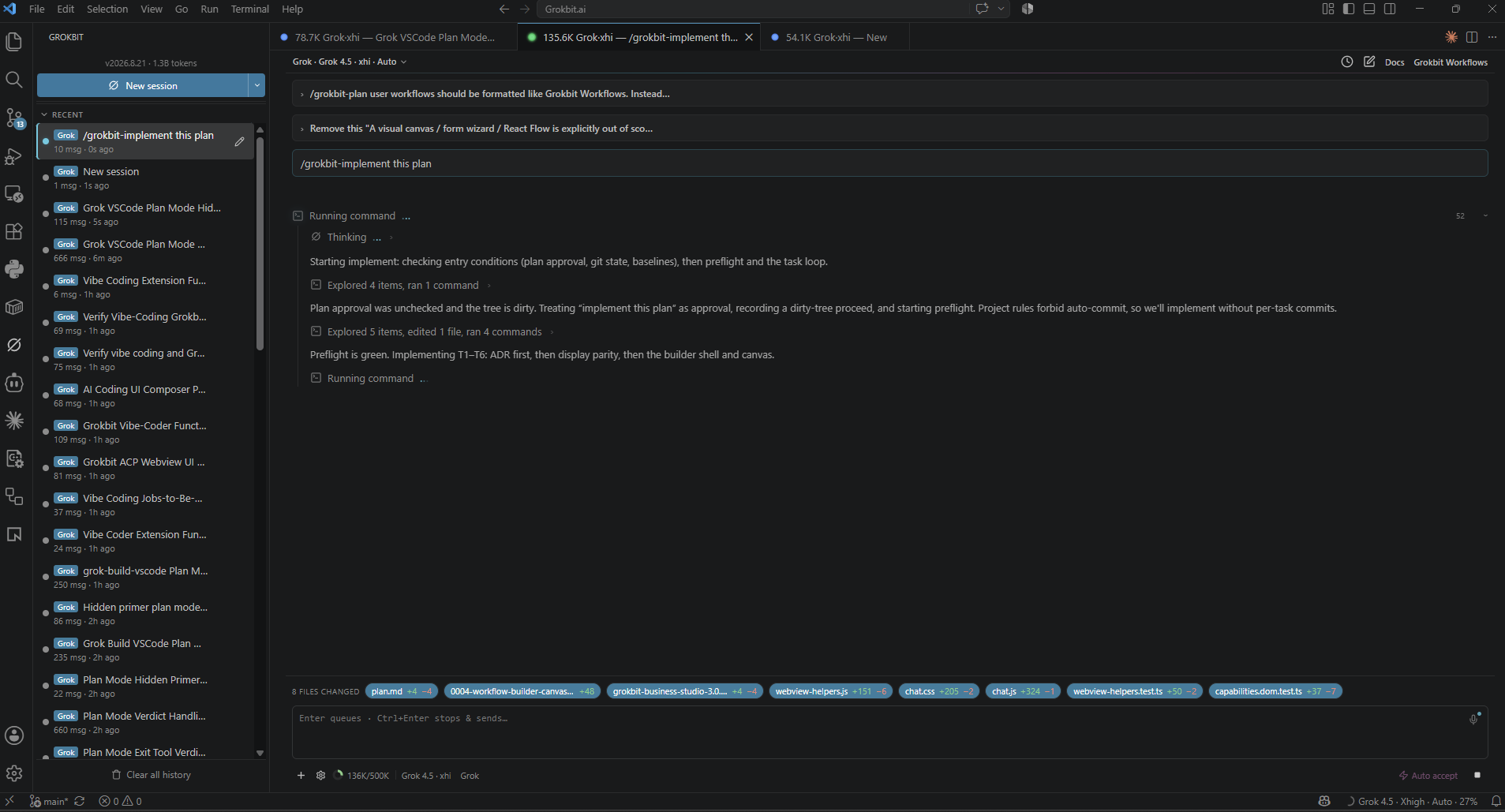The height and width of the screenshot is (812, 1505).
Task: Go back with the left arrow in title bar
Action: [504, 9]
